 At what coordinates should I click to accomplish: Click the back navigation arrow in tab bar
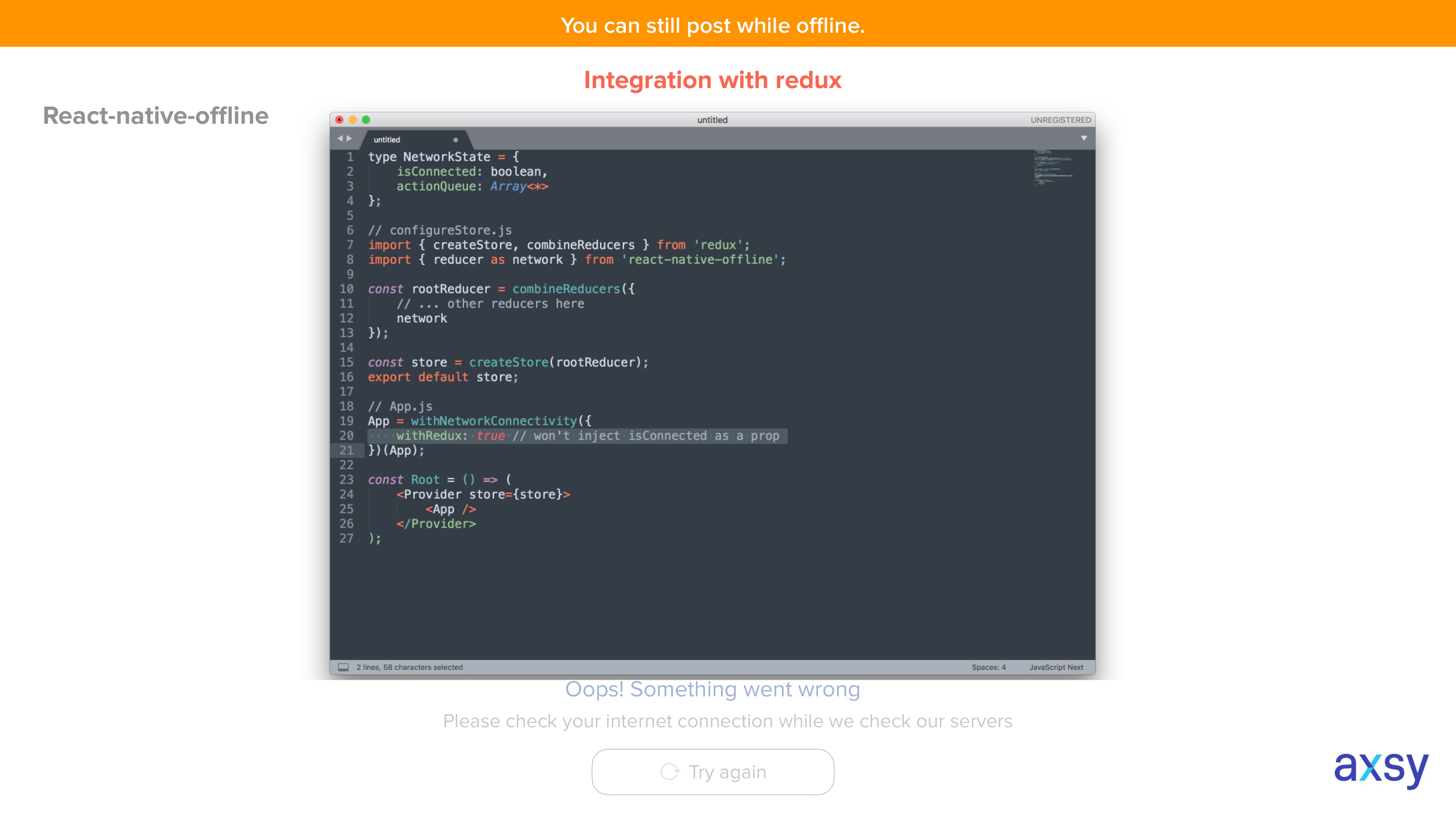click(340, 138)
